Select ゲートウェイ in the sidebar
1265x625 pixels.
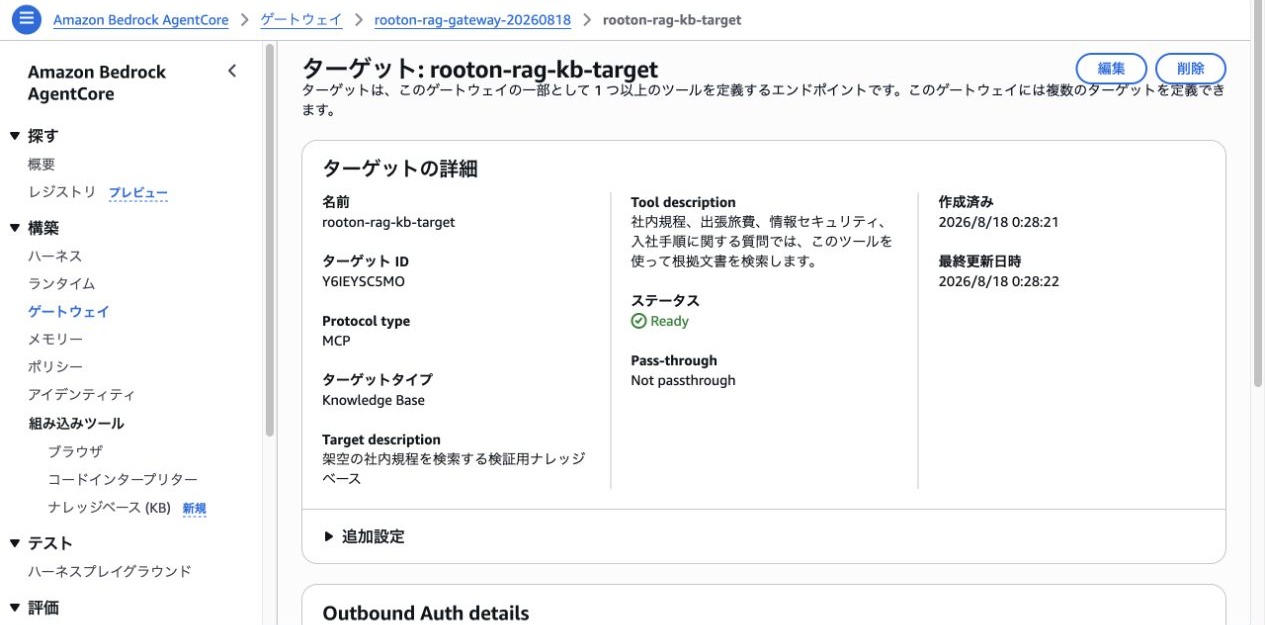tap(69, 312)
